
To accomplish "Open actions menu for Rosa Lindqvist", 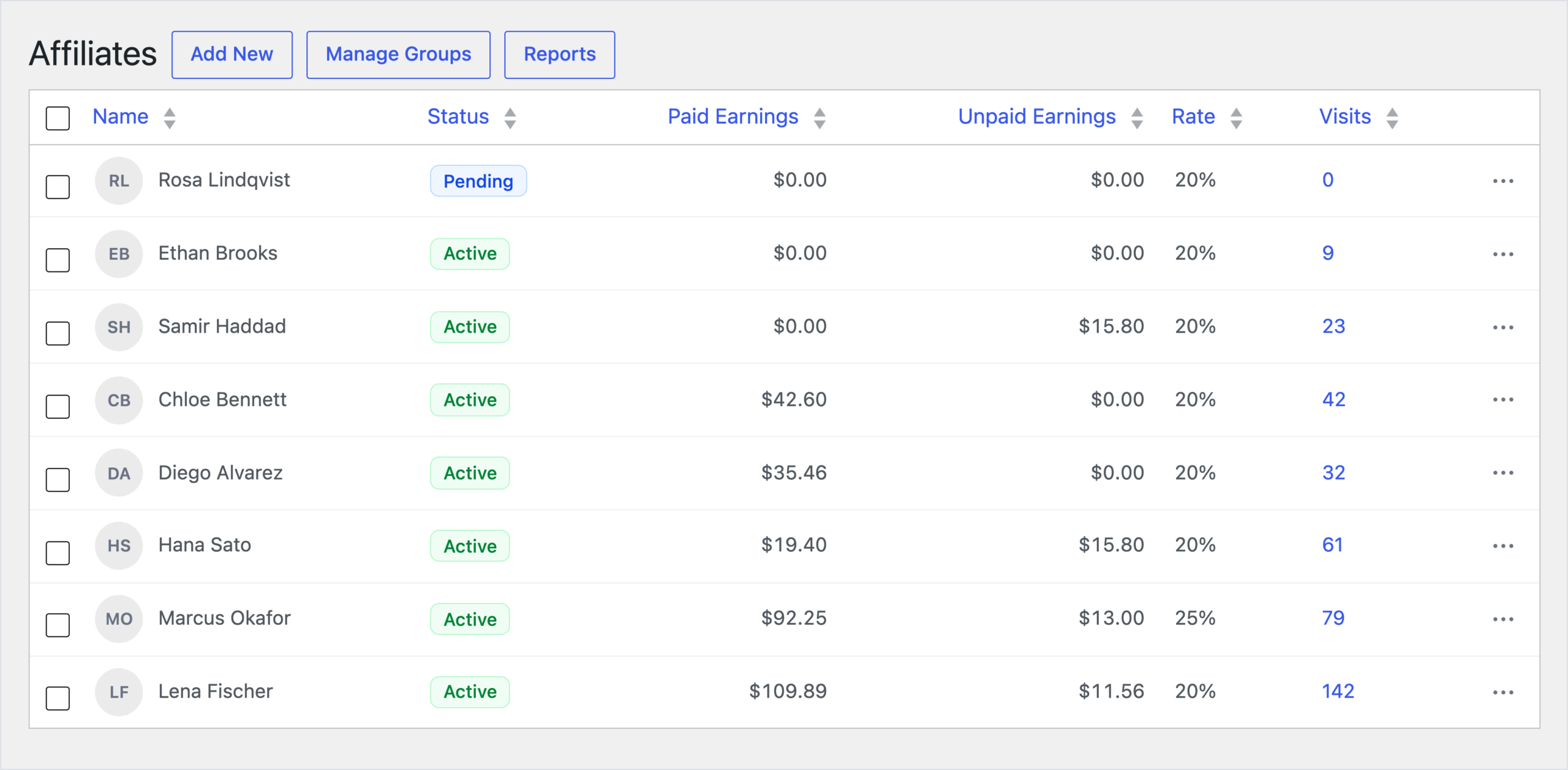I will point(1503,181).
